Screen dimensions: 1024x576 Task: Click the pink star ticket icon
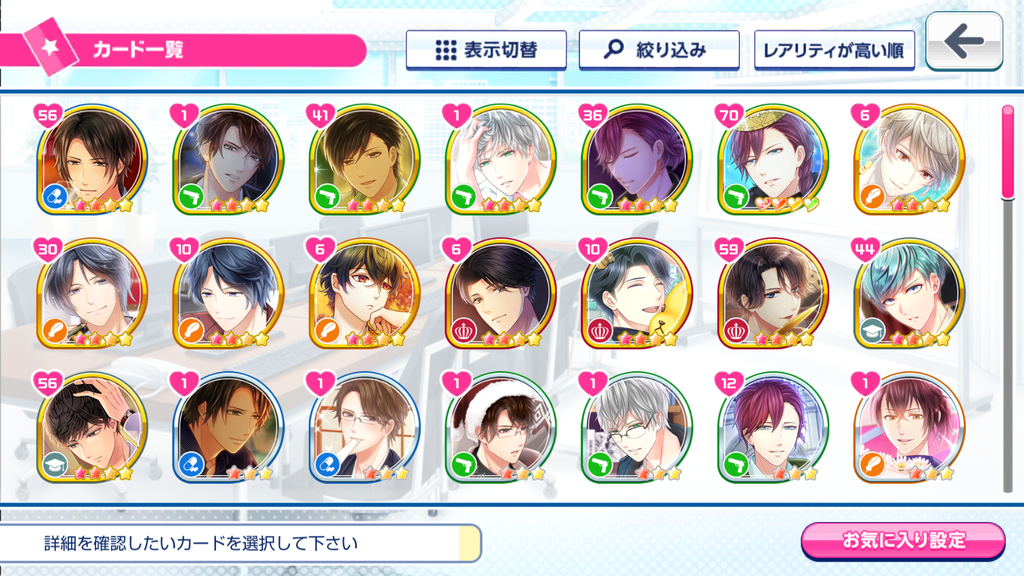(x=51, y=47)
